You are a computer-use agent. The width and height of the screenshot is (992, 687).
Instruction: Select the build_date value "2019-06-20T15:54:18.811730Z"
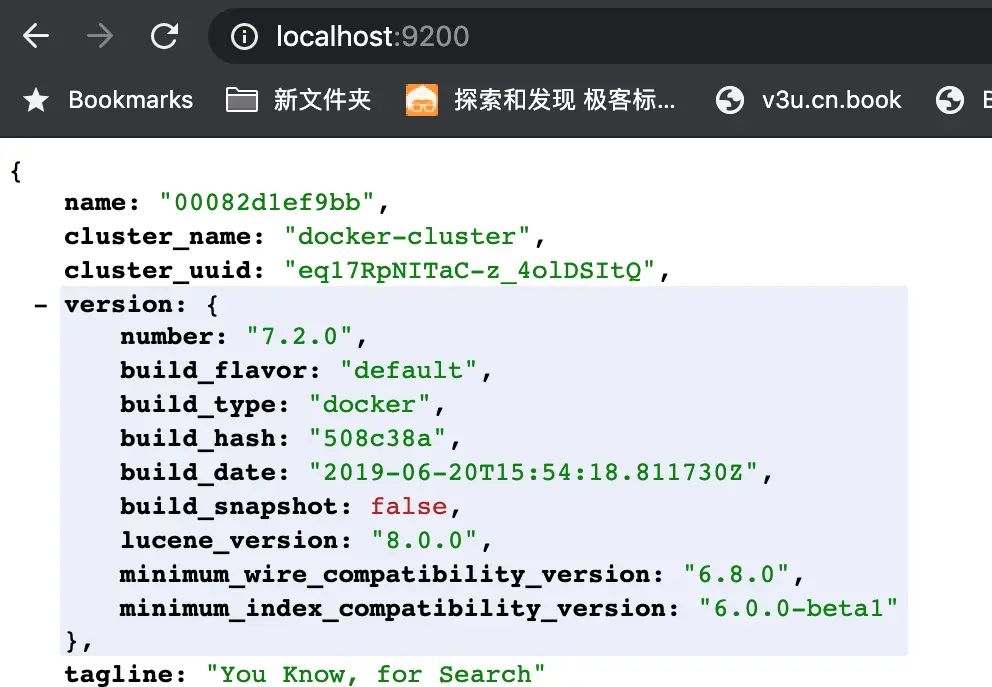[533, 473]
